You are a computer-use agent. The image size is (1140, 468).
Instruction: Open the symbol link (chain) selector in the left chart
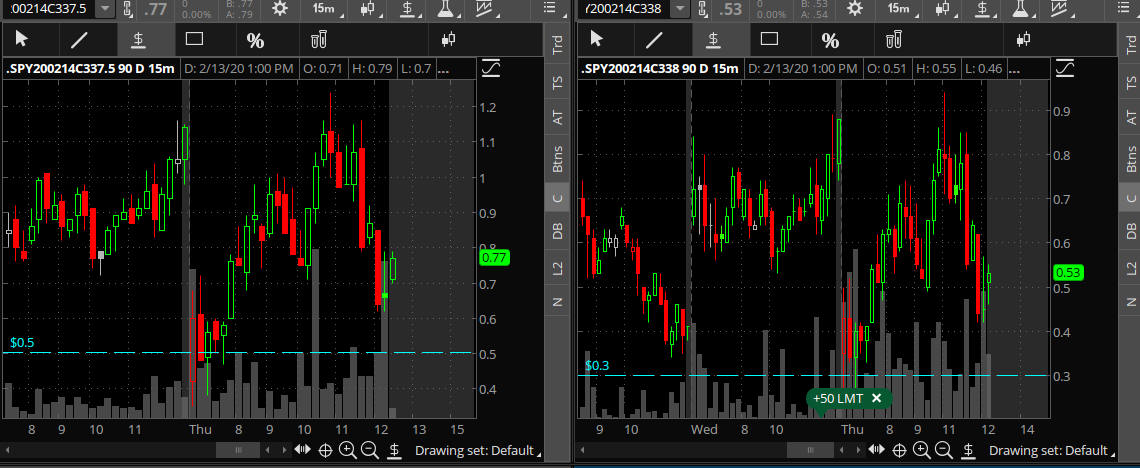(x=128, y=9)
